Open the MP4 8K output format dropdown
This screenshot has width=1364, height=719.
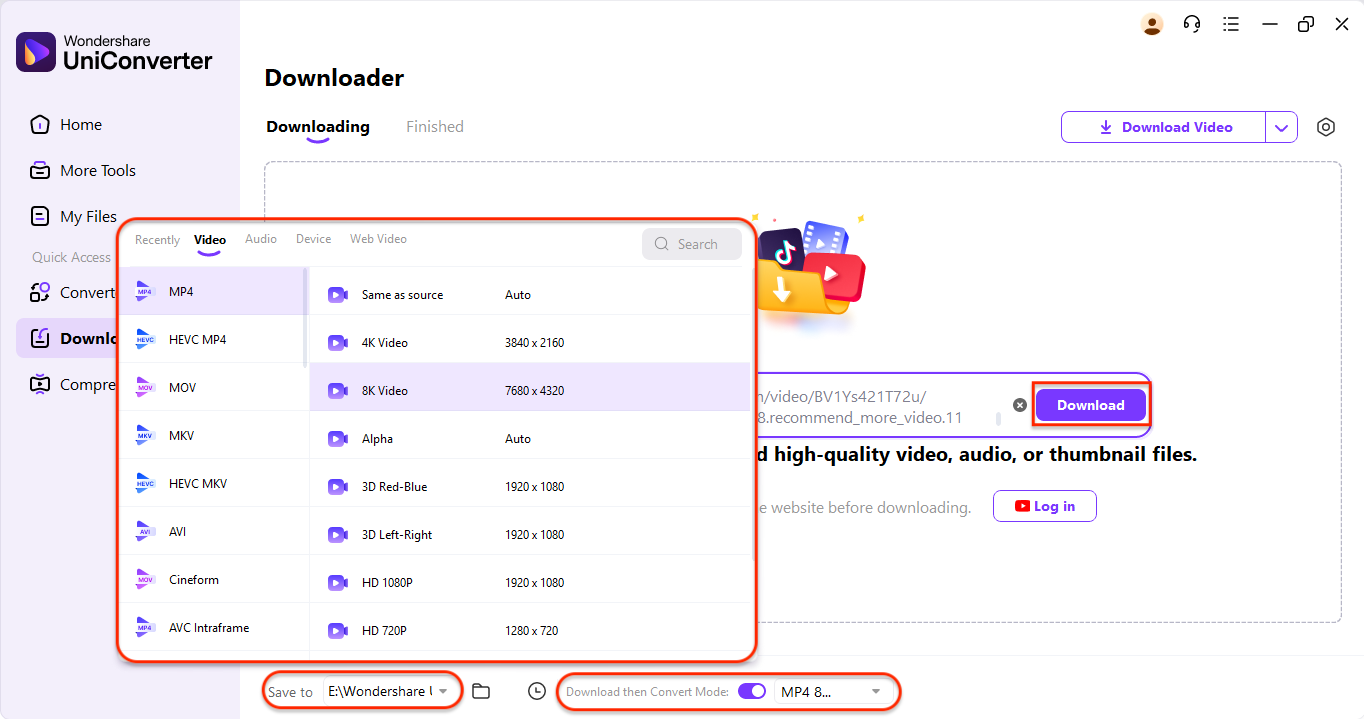pos(832,691)
